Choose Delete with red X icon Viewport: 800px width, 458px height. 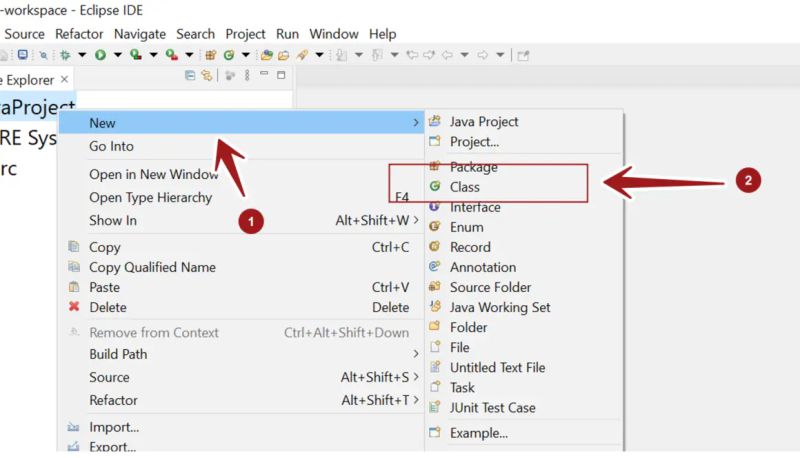(241, 307)
